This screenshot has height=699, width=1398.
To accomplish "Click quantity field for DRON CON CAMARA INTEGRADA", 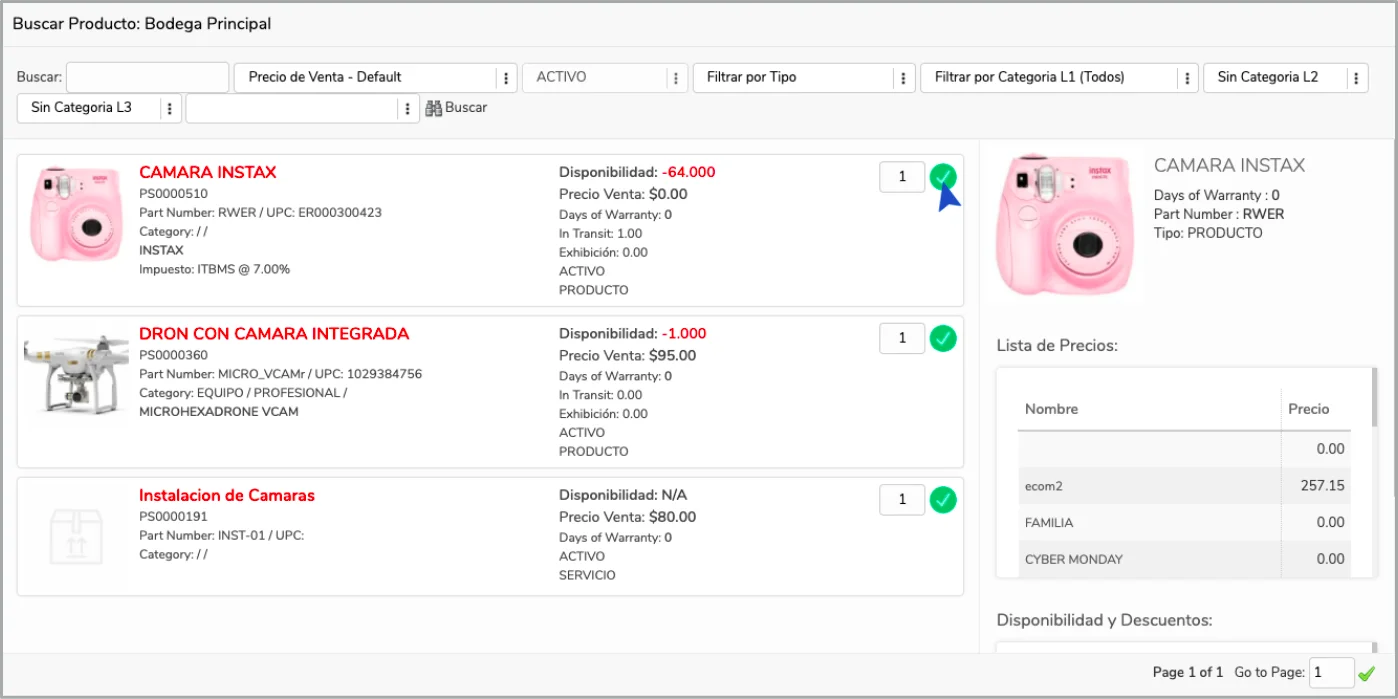I will click(902, 338).
